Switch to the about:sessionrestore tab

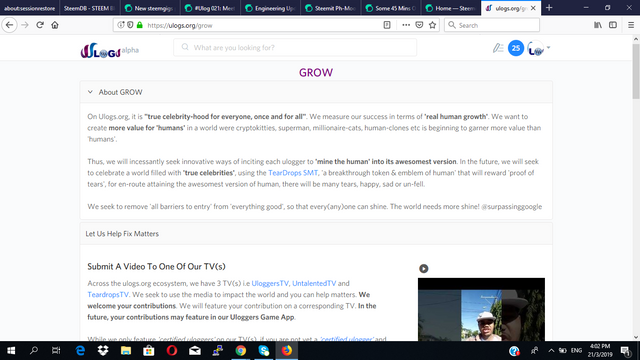(x=29, y=8)
